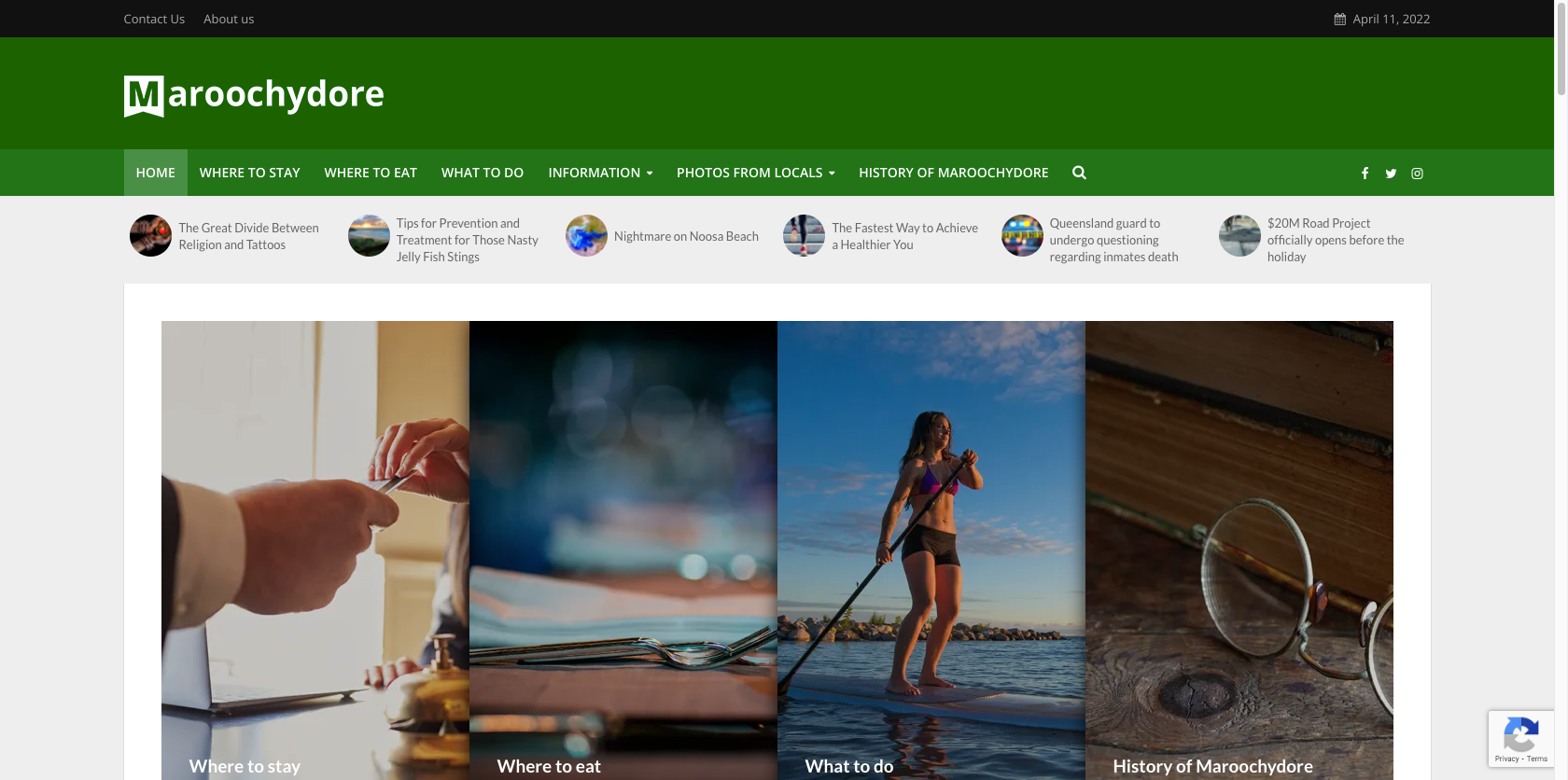
Task: Open the Where To Stay menu item
Action: [249, 173]
